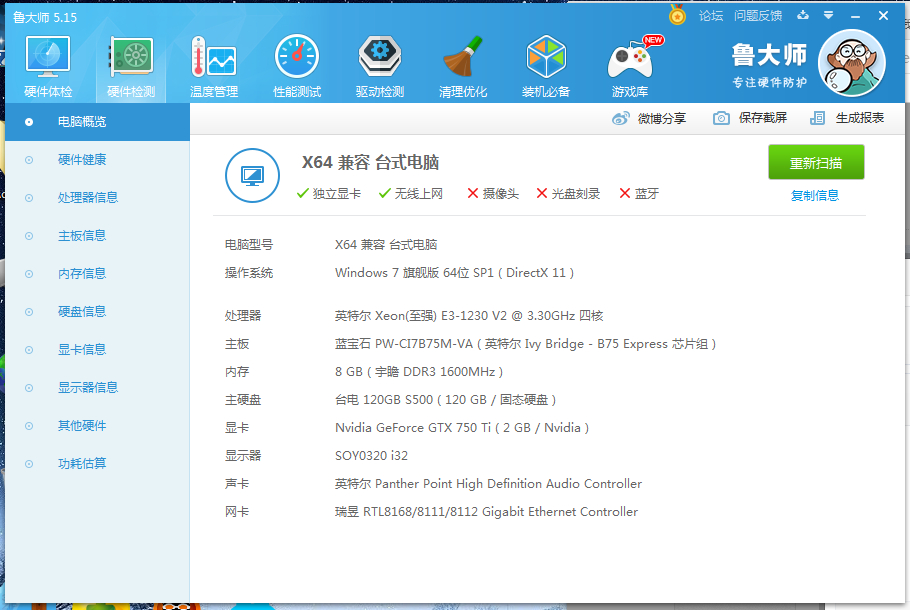The width and height of the screenshot is (910, 610).
Task: Launch 性能测试 performance test icon
Action: click(297, 66)
